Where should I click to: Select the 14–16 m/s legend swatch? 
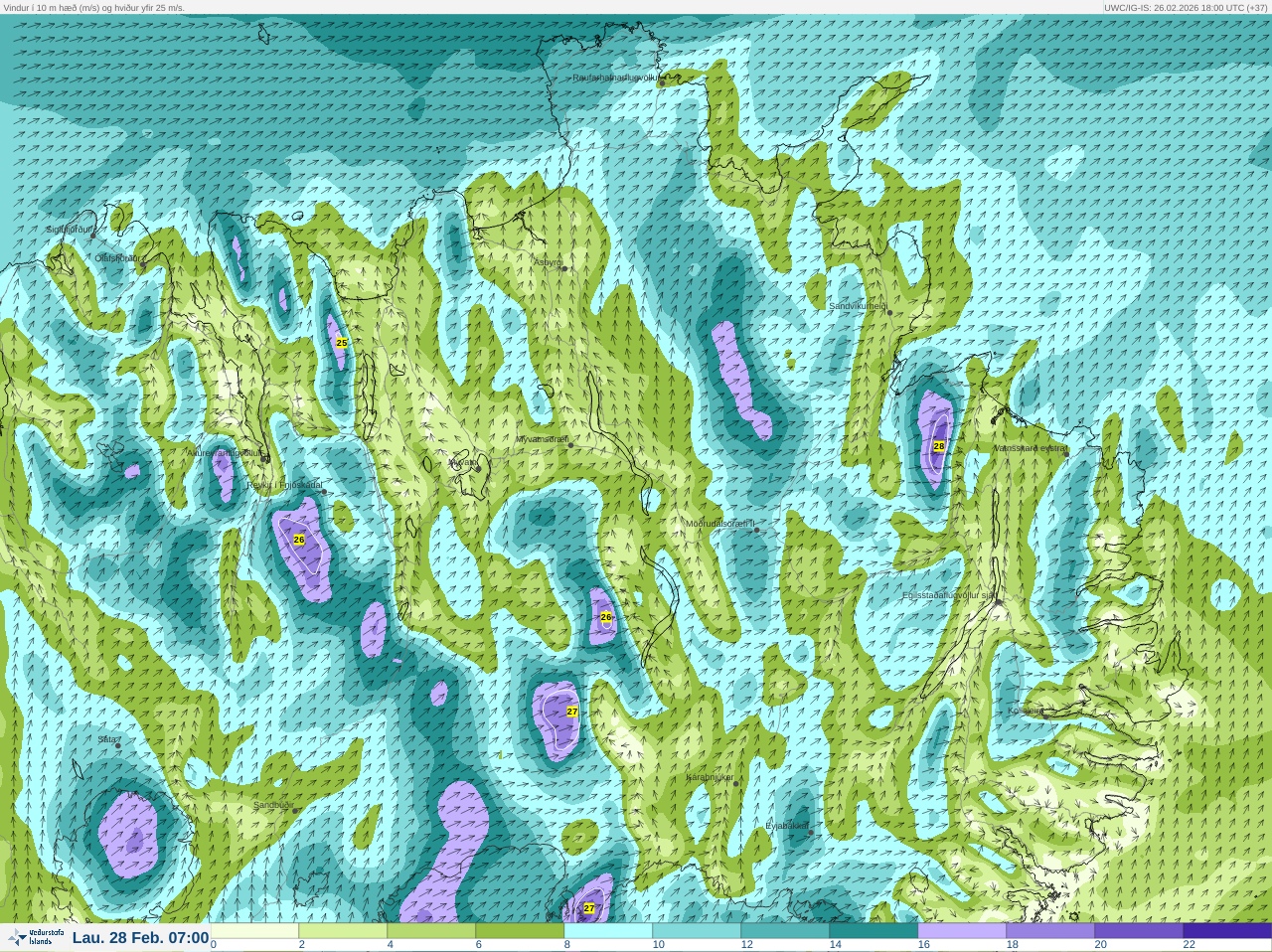[x=874, y=931]
